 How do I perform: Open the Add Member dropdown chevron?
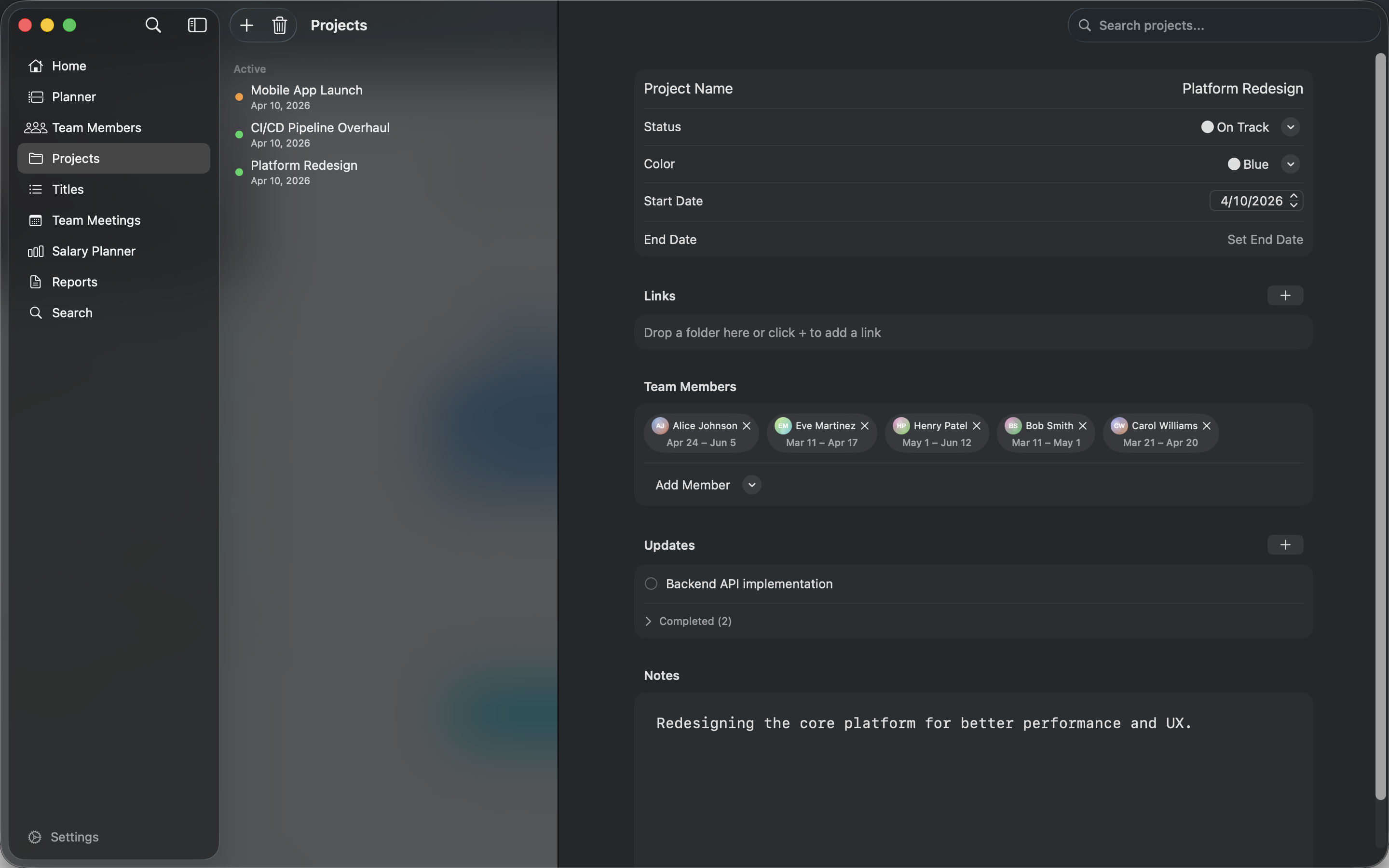click(x=751, y=485)
